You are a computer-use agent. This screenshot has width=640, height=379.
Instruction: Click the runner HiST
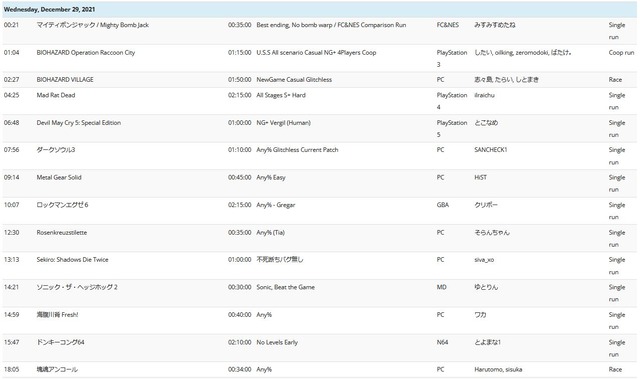tap(480, 177)
